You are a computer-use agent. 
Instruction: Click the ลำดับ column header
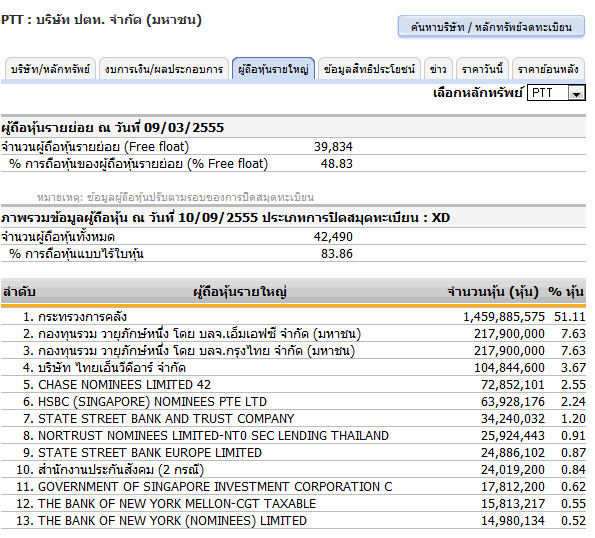(19, 292)
